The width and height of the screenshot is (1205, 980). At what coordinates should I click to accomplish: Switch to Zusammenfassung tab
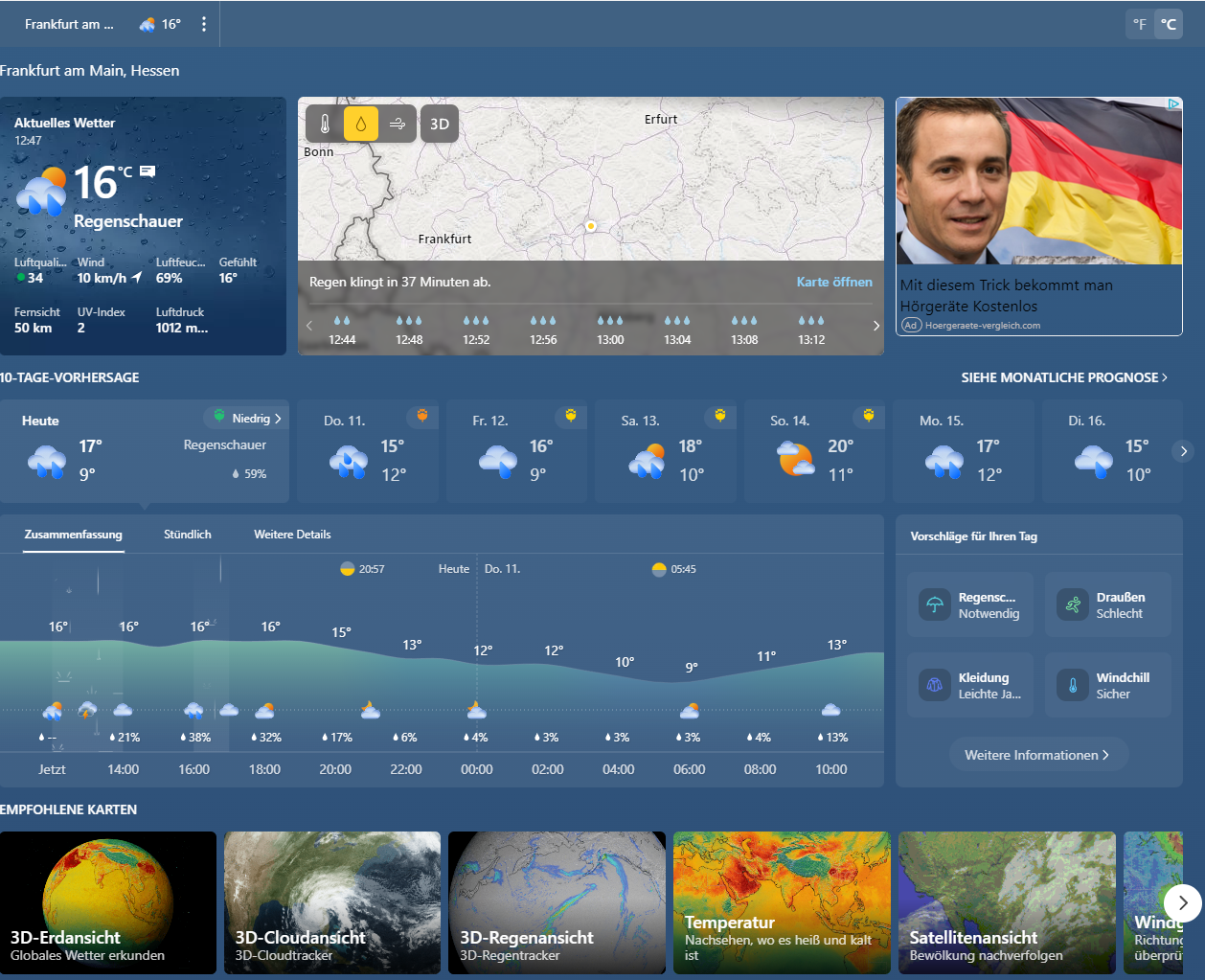(74, 535)
